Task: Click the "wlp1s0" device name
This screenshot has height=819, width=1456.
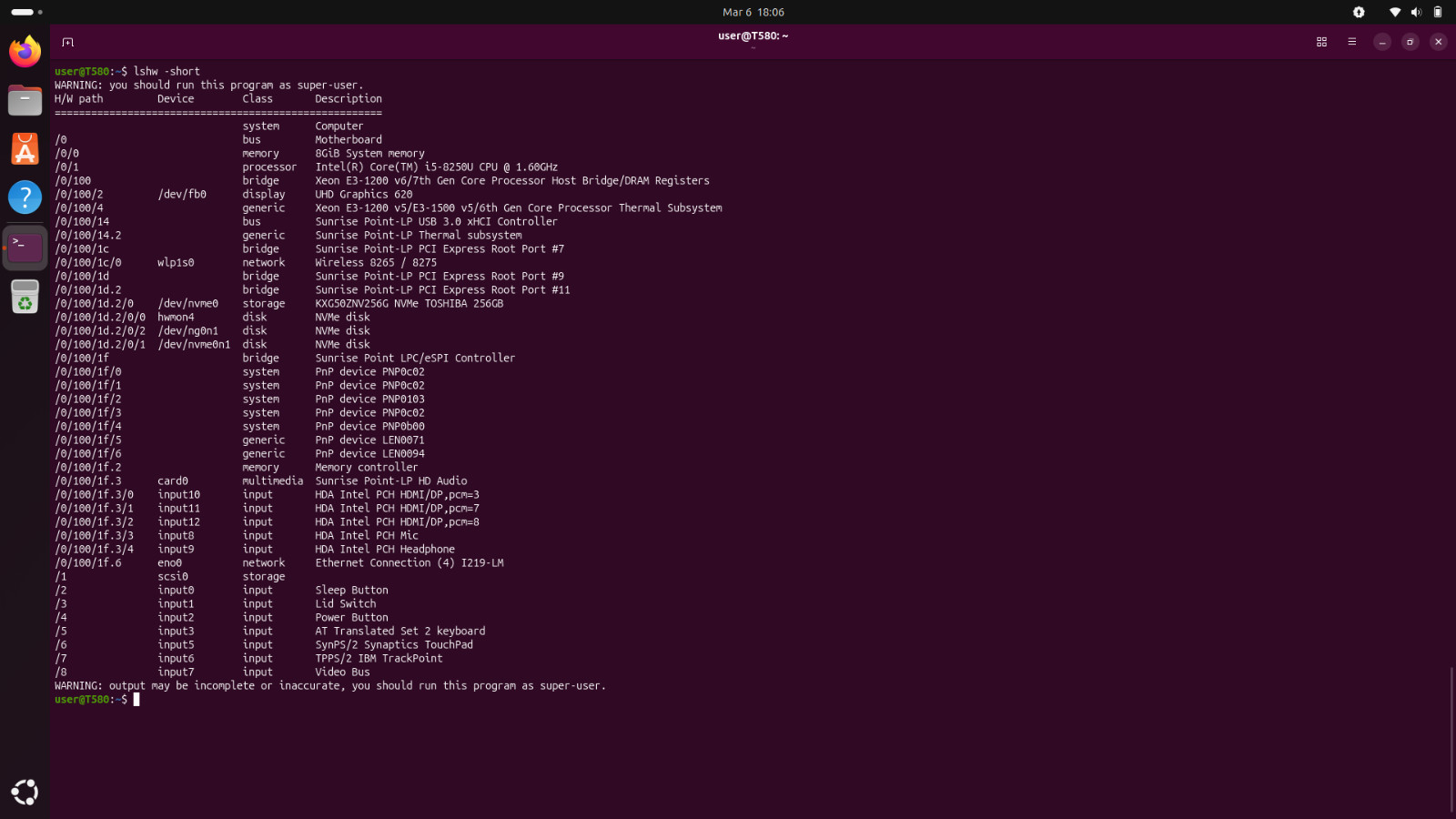Action: click(176, 262)
